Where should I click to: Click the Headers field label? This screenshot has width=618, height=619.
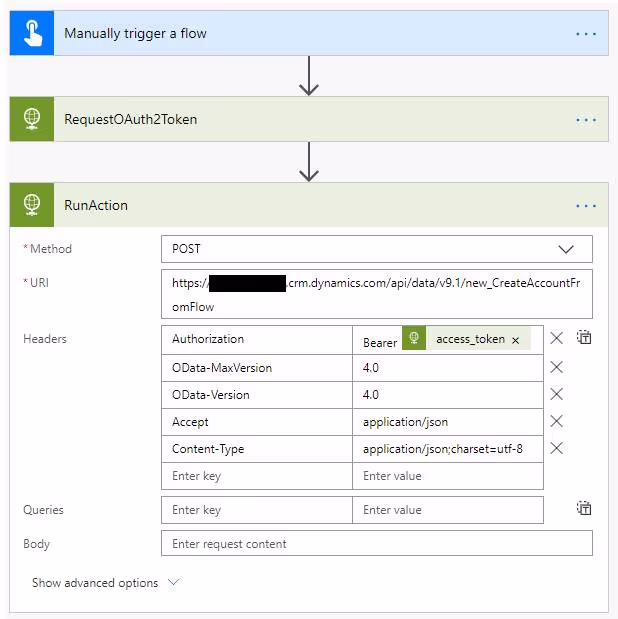45,339
